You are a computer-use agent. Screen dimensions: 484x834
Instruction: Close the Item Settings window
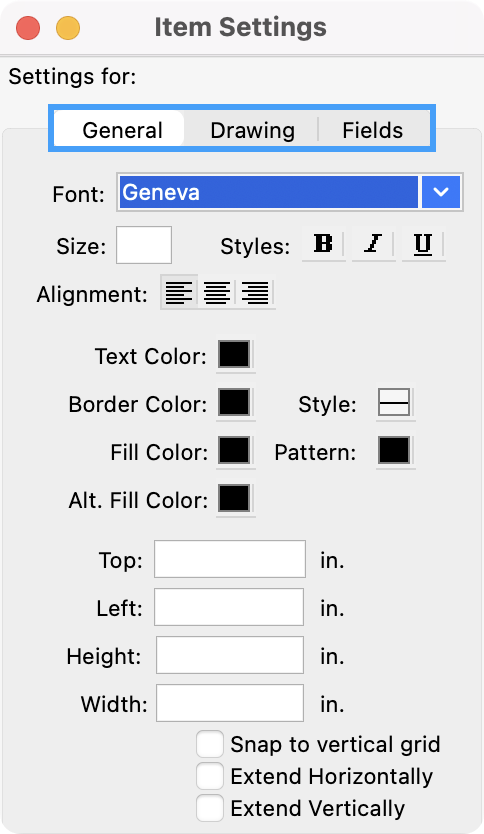tap(28, 28)
